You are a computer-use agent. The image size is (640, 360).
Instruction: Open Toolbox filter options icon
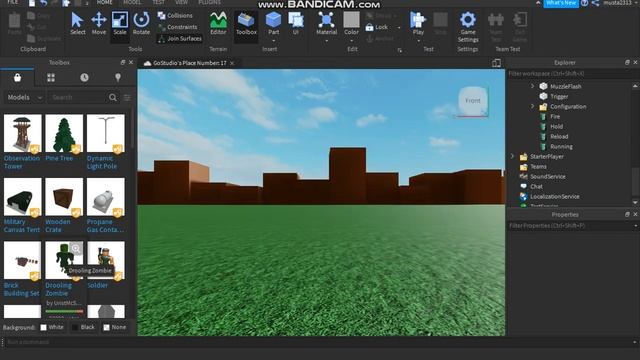tap(127, 98)
